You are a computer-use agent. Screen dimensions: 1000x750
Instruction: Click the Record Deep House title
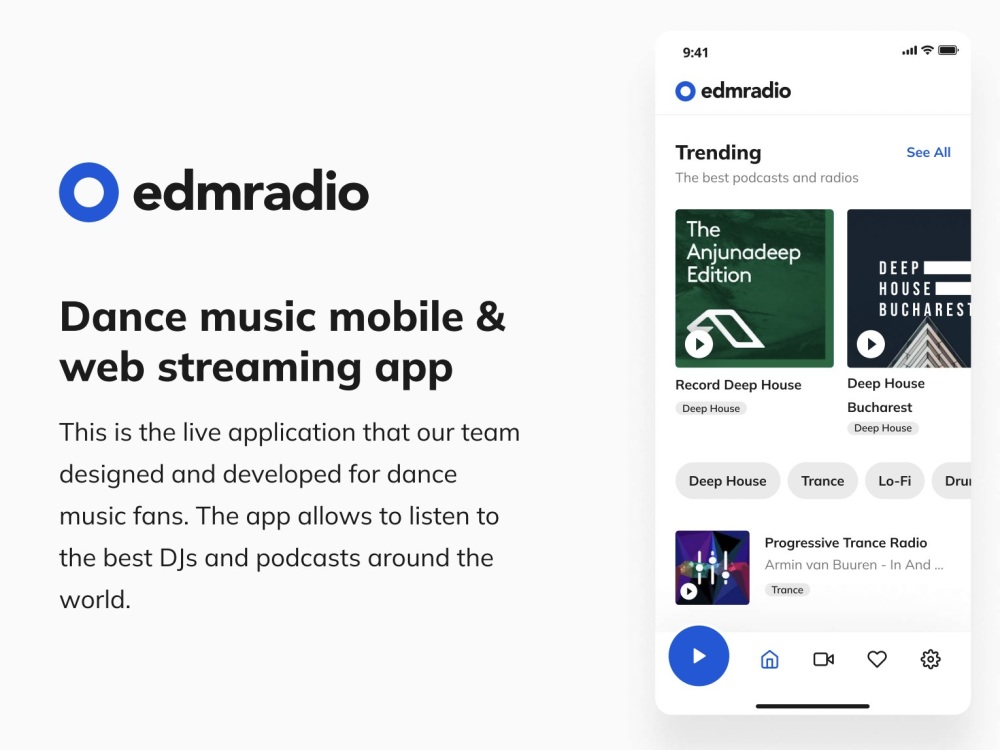click(739, 385)
